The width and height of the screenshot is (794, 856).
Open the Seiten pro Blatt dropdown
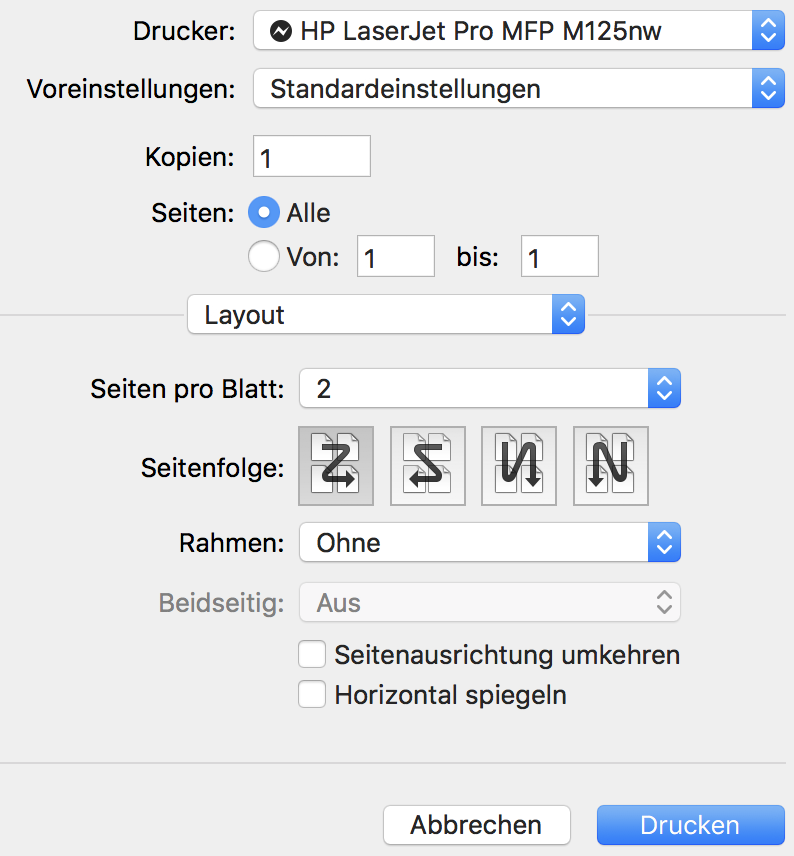(x=489, y=388)
